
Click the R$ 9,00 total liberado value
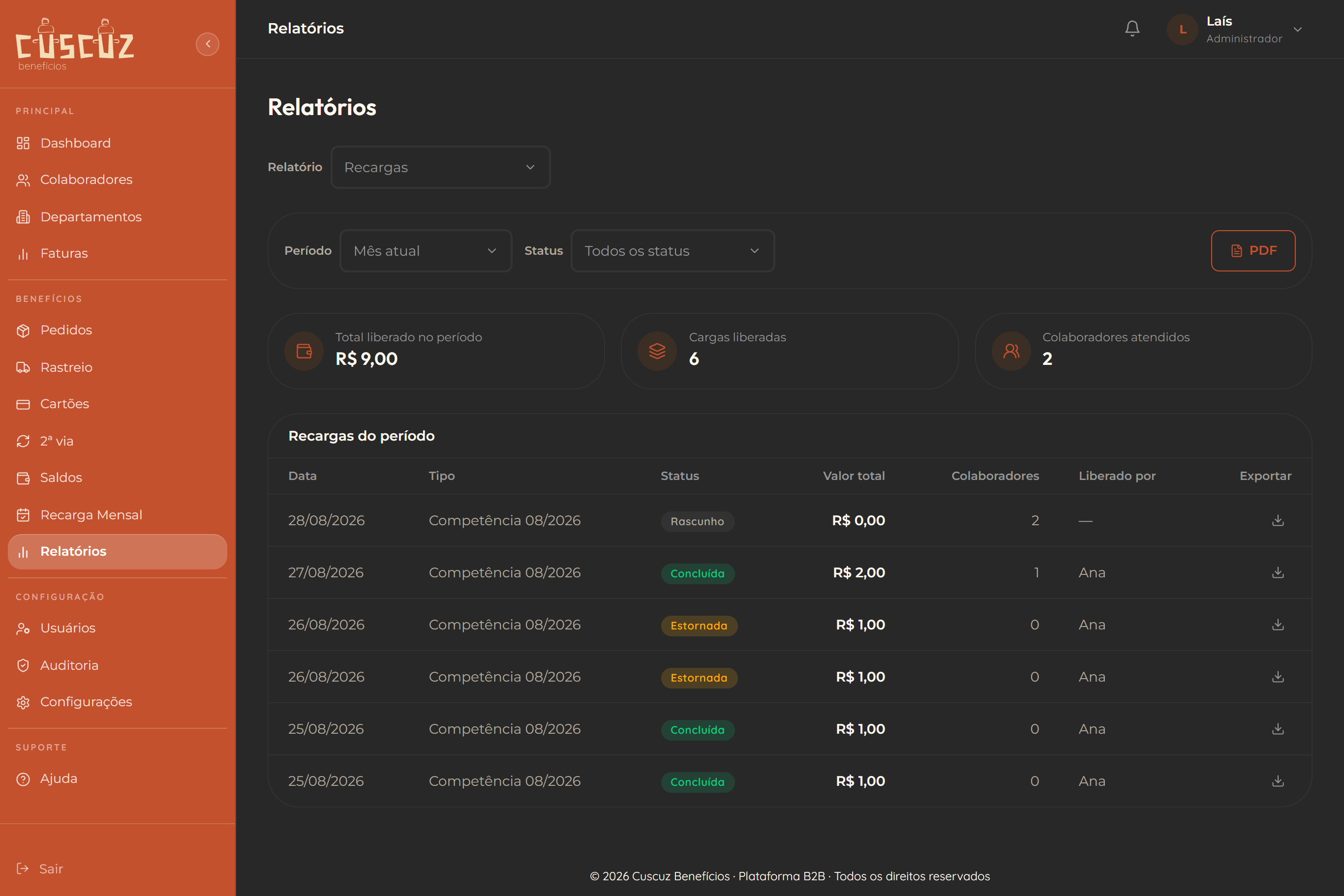tap(367, 359)
